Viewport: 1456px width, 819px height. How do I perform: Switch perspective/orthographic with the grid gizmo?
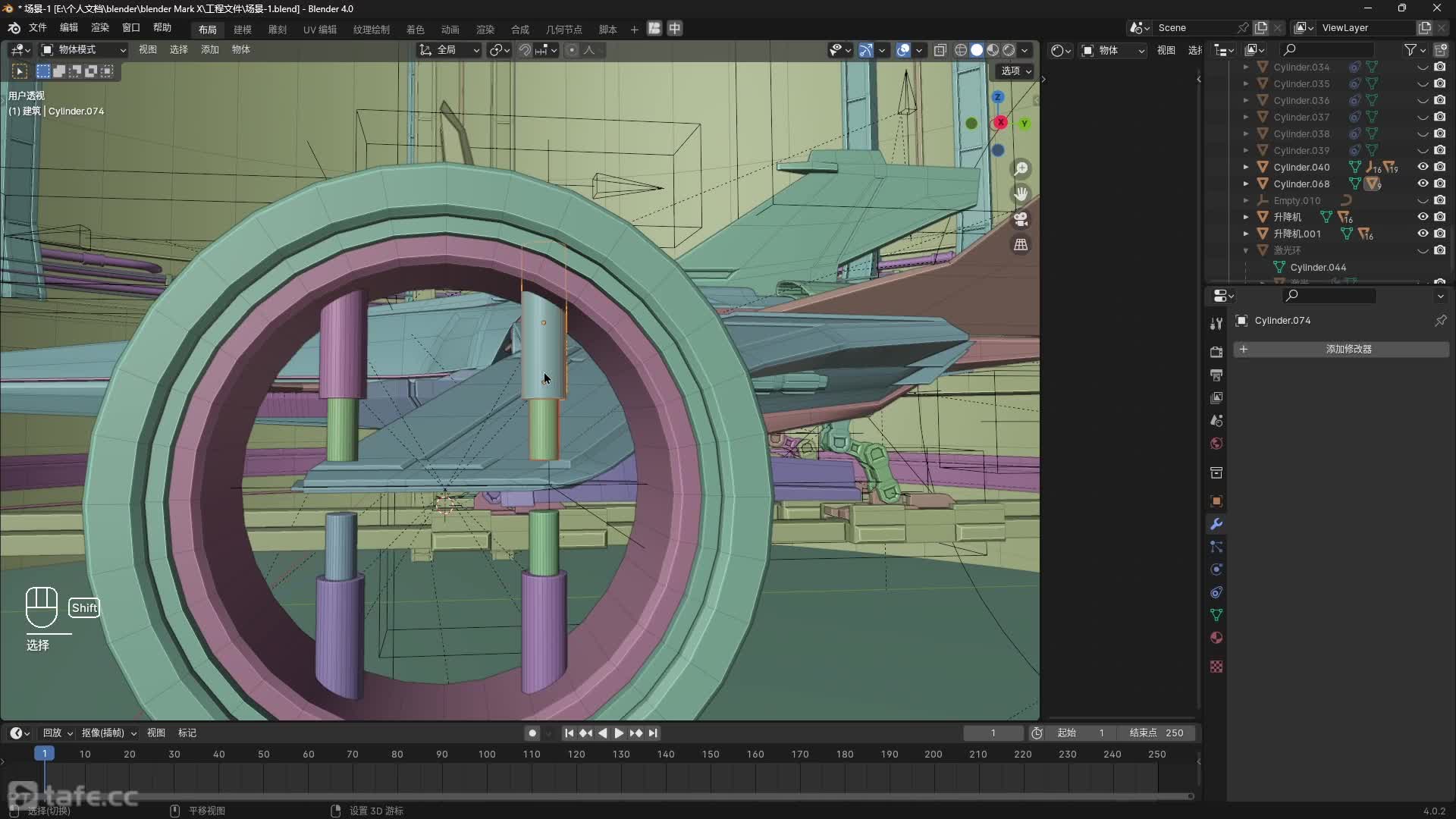click(1021, 244)
